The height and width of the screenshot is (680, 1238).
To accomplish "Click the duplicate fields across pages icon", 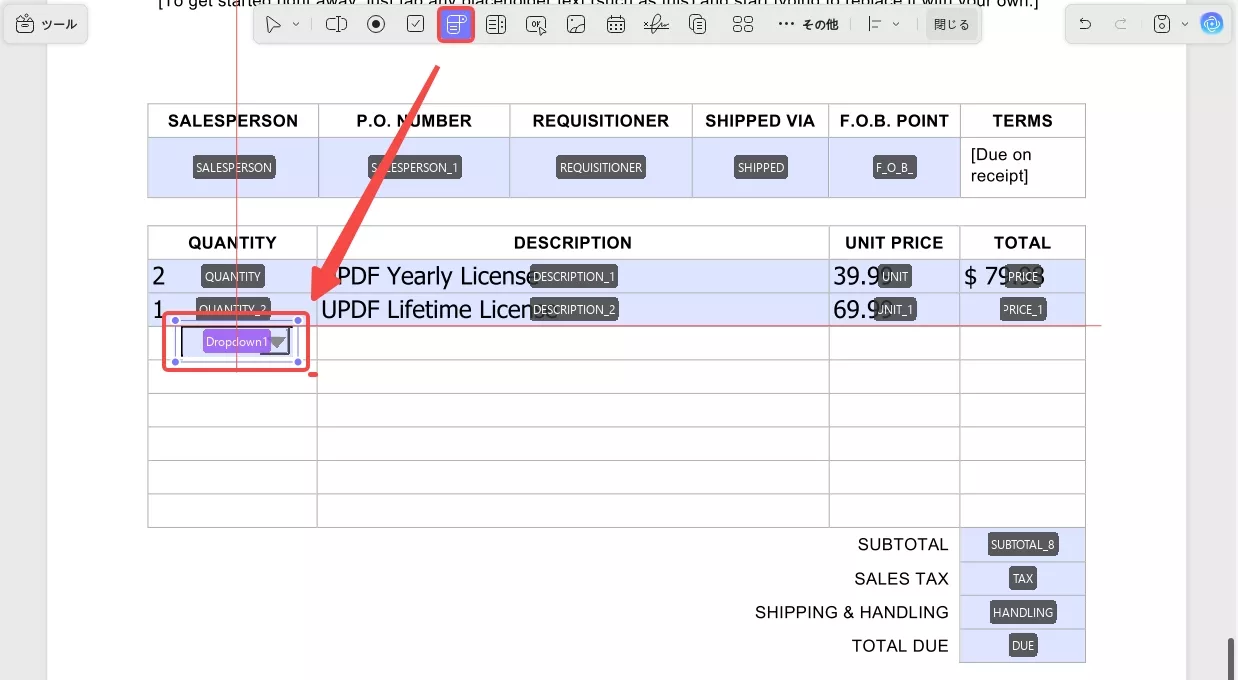I will click(698, 24).
